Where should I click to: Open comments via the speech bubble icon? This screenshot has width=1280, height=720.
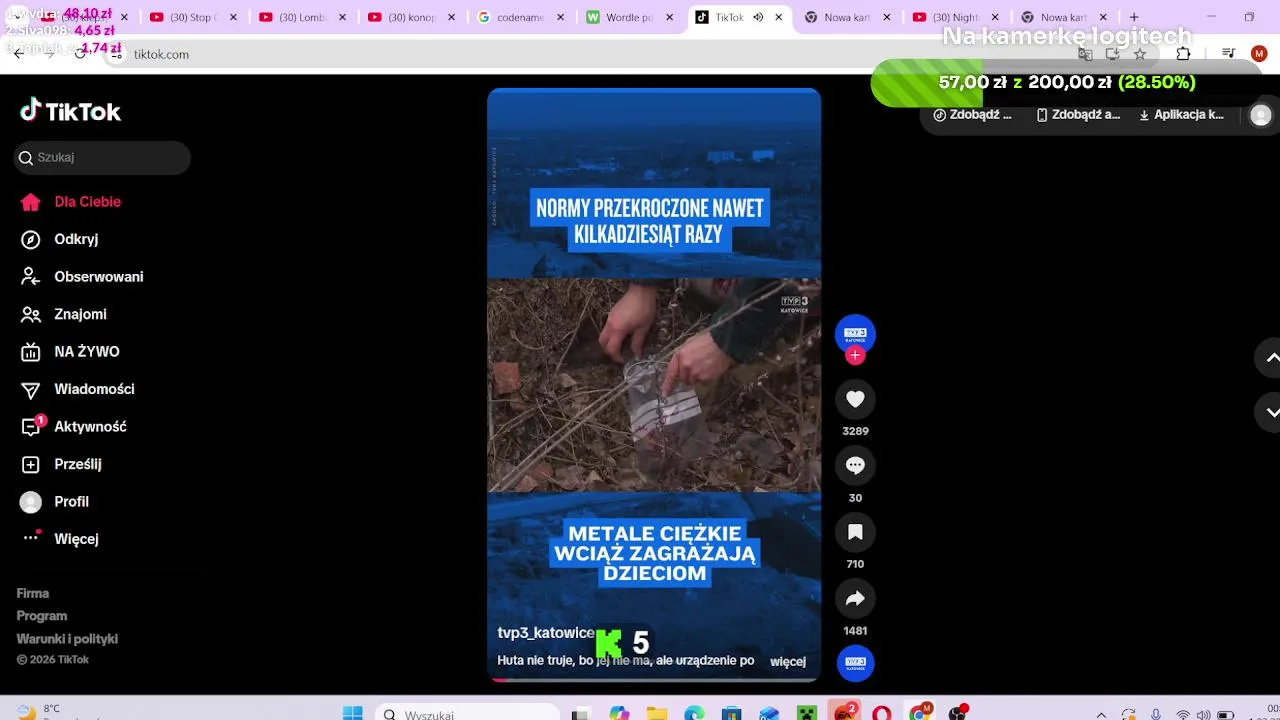(855, 465)
